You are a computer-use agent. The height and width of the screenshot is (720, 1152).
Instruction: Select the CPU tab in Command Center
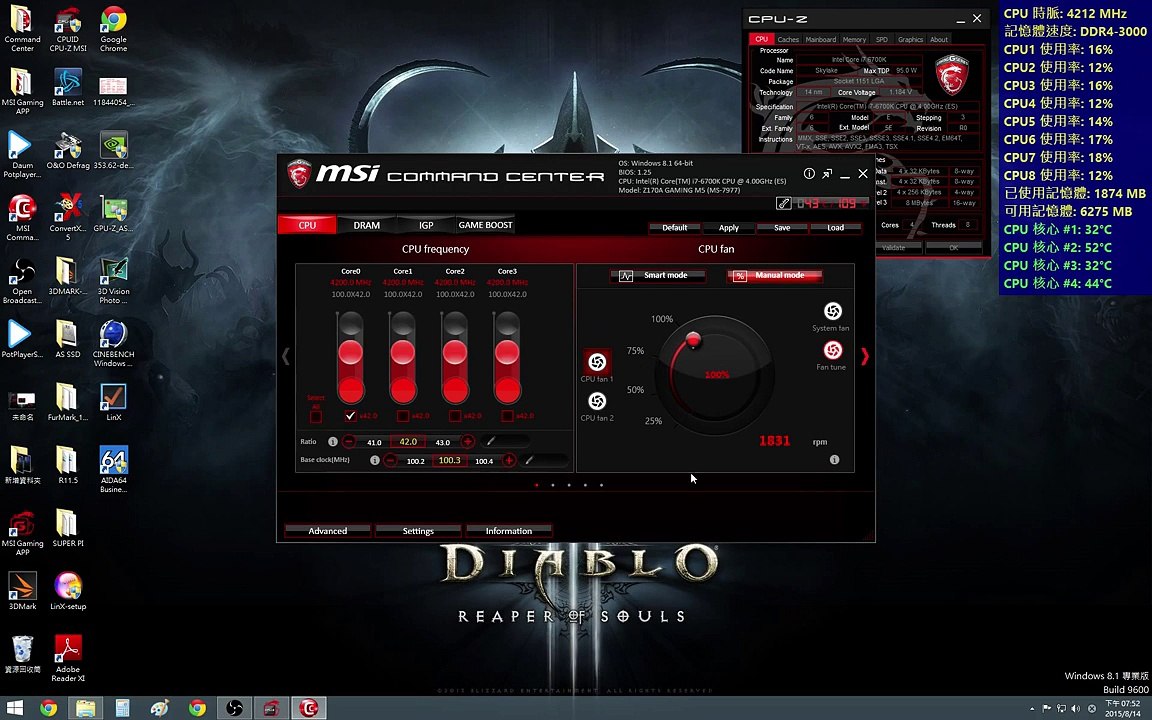pyautogui.click(x=307, y=225)
